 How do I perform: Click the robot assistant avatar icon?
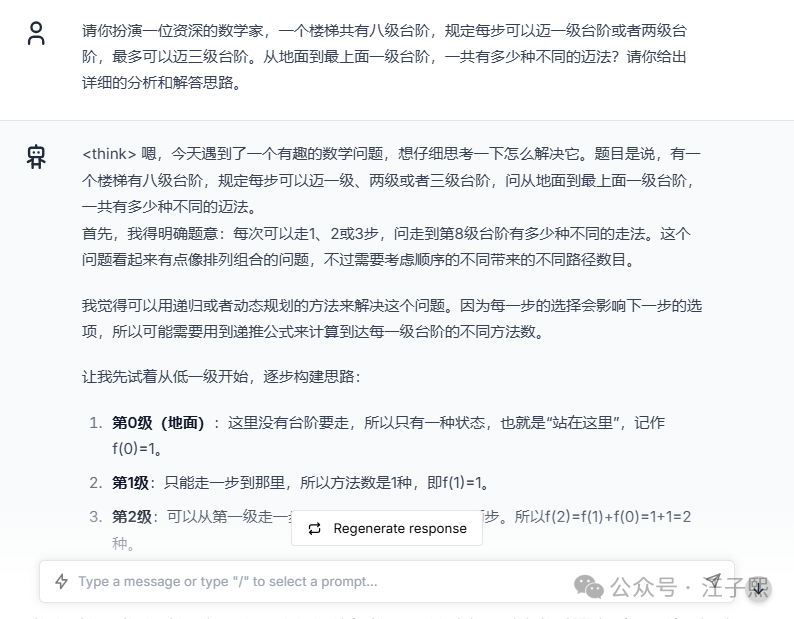(x=36, y=156)
